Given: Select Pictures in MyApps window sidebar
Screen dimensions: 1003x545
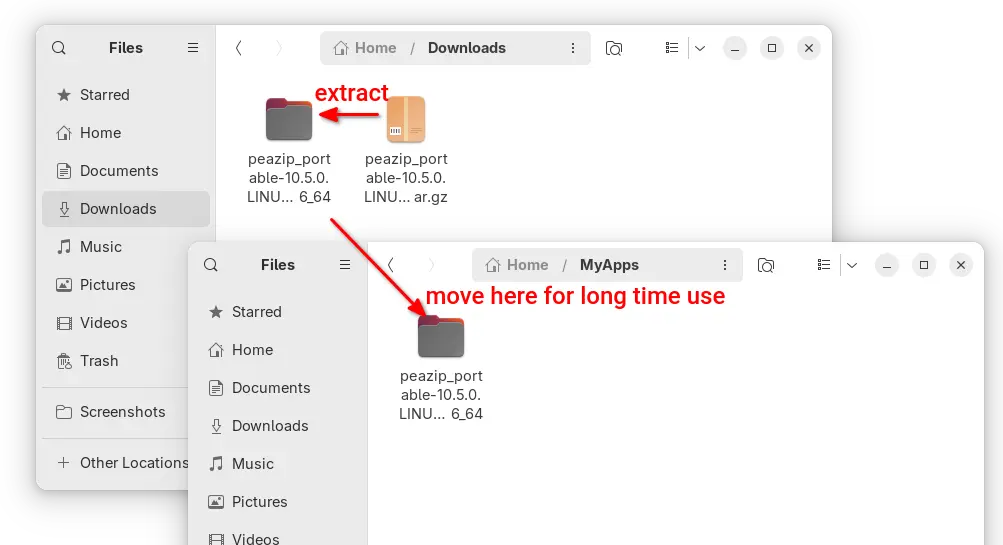Looking at the screenshot, I should (278, 502).
